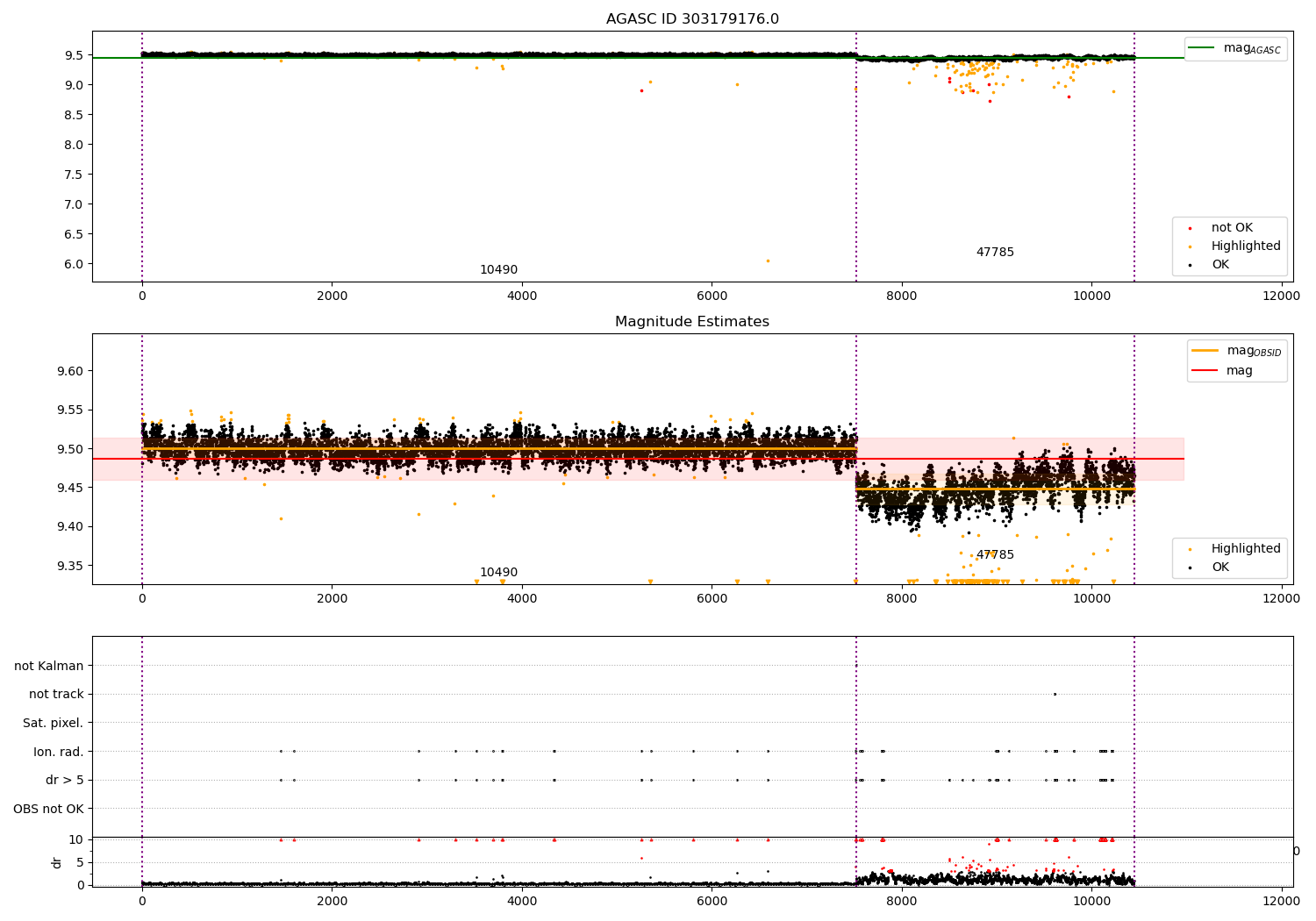Click the "7.0" y-tick of the top plot

[74, 204]
